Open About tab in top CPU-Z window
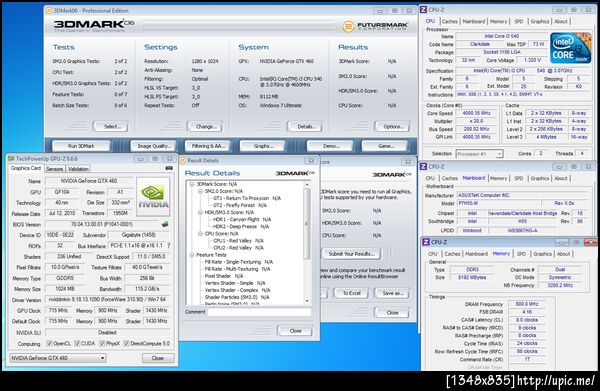The image size is (600, 391). 561,21
